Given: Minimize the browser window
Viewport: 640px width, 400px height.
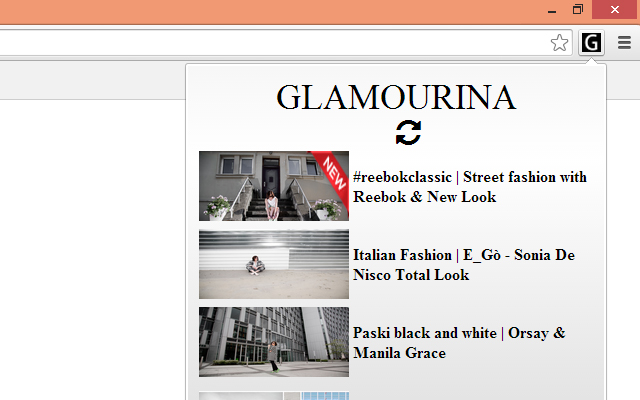Looking at the screenshot, I should (x=552, y=9).
